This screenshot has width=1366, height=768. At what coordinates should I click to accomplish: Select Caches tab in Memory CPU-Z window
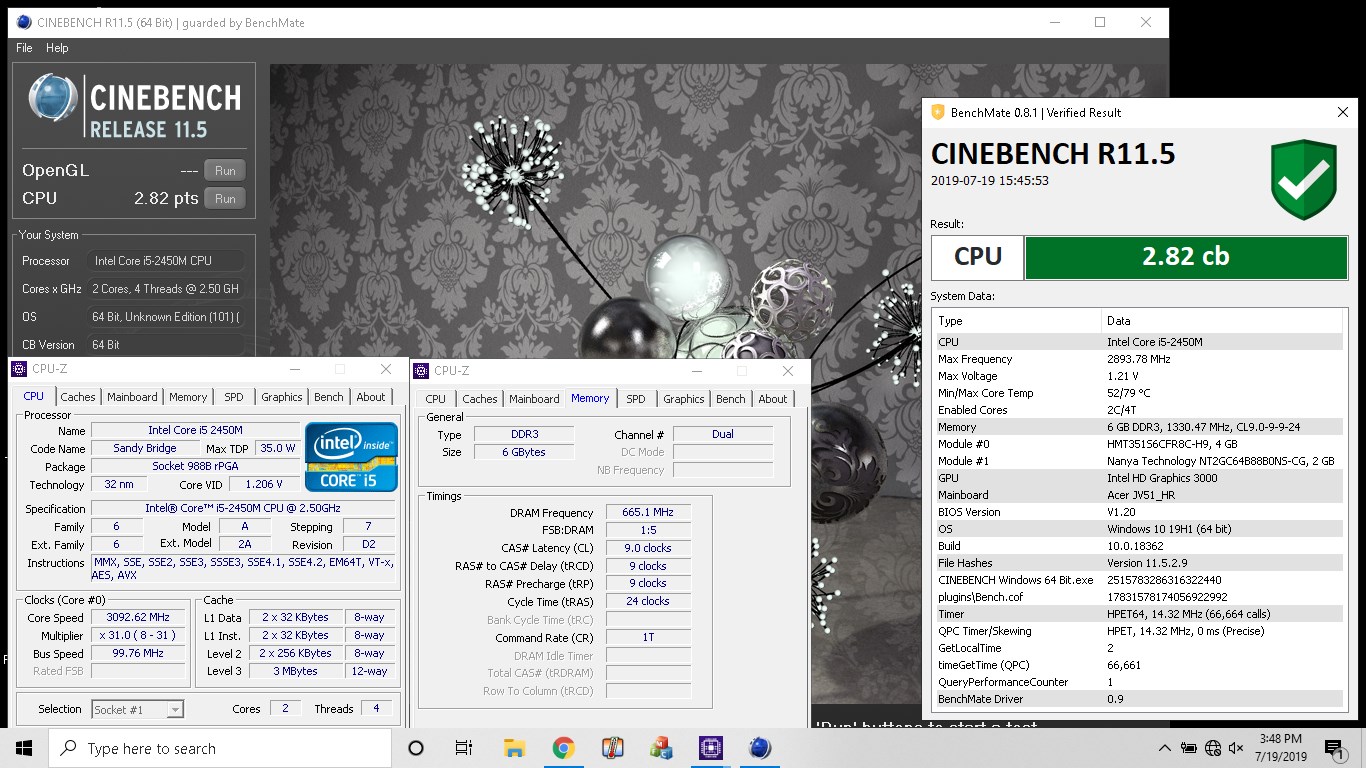[x=480, y=399]
